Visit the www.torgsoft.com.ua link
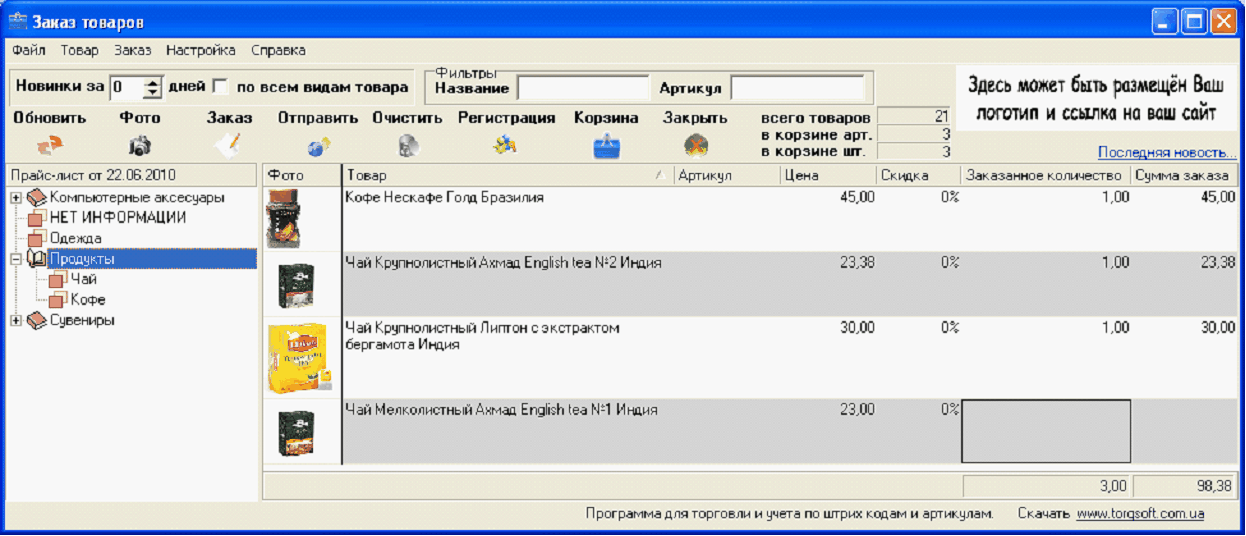This screenshot has width=1246, height=536. pyautogui.click(x=1140, y=514)
